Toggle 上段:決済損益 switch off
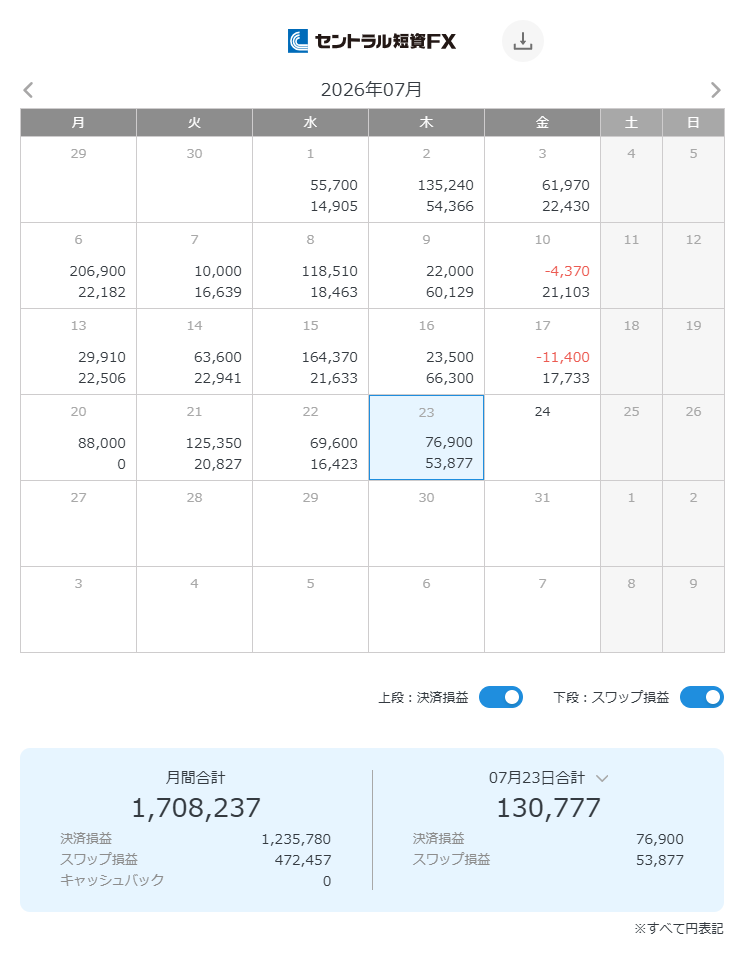Image resolution: width=744 pixels, height=957 pixels. [500, 697]
